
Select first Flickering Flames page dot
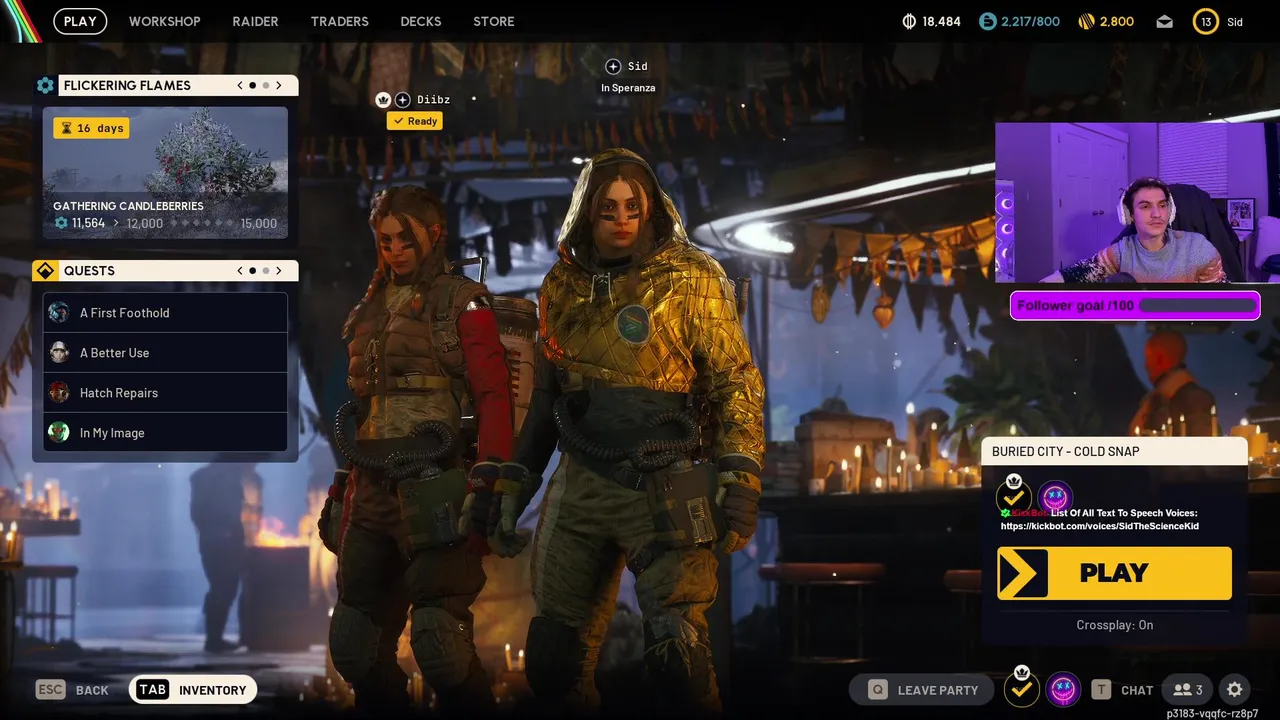[x=252, y=85]
